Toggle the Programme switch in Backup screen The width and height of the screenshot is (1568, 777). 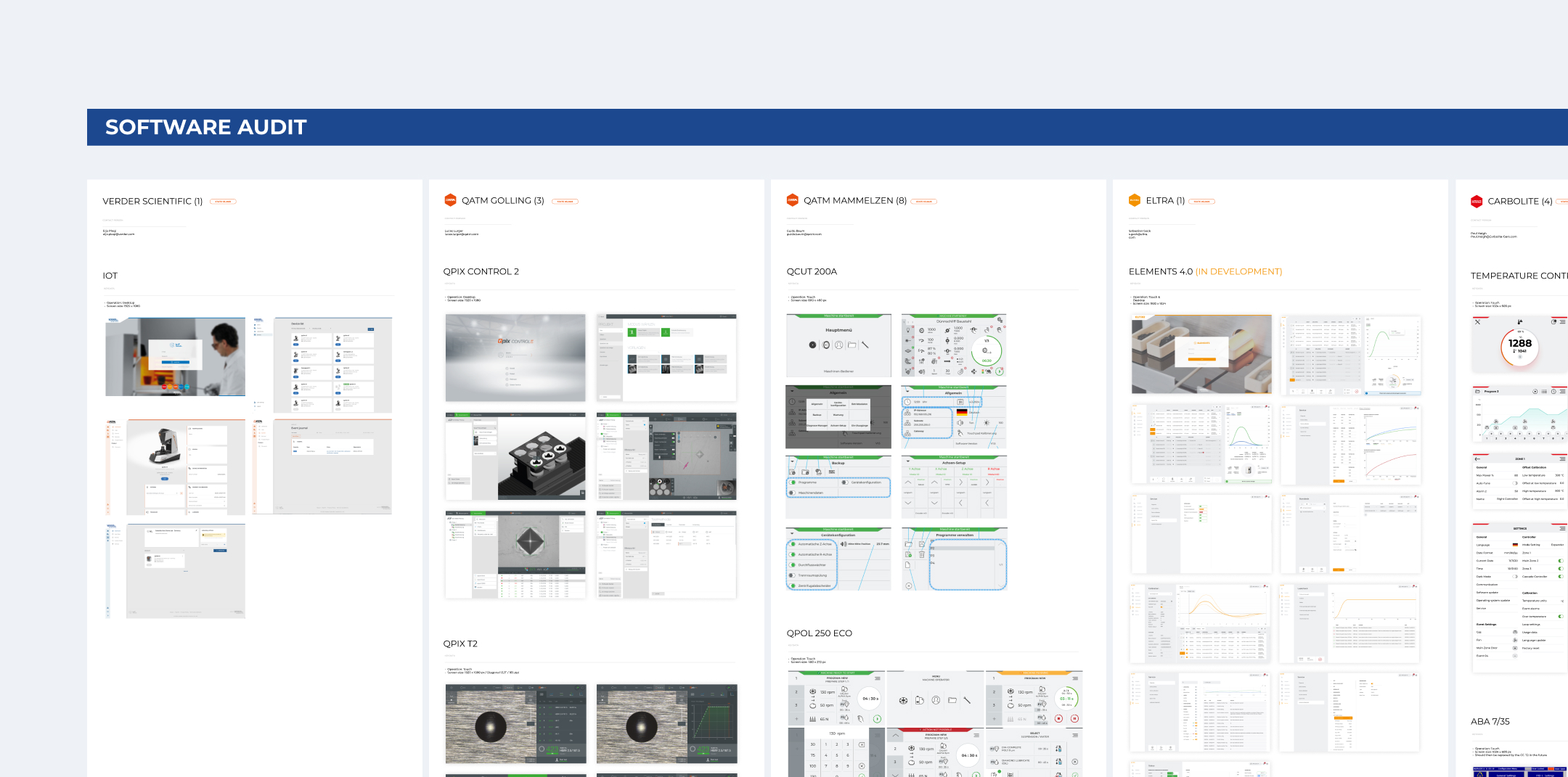tap(793, 482)
